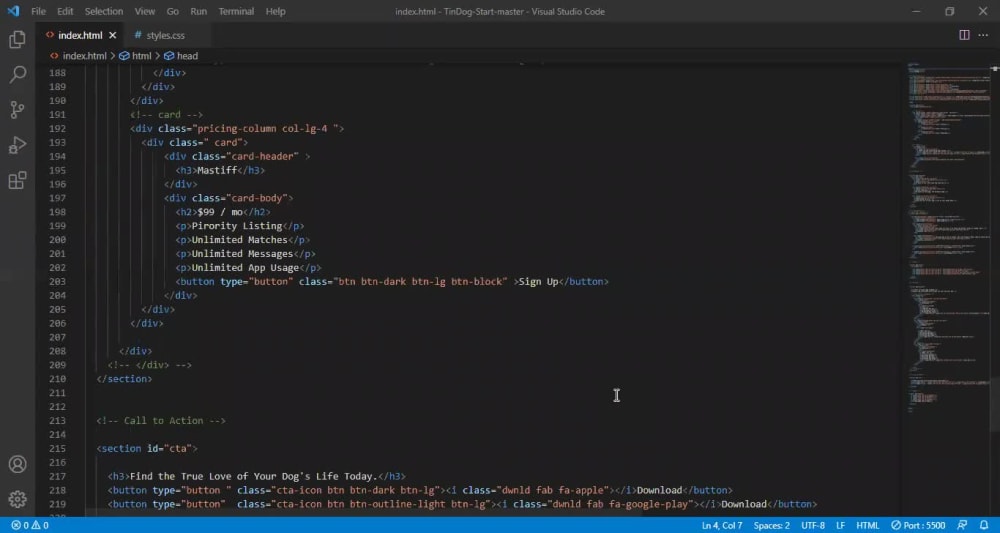Open the Go menu
This screenshot has width=1000, height=533.
173,11
